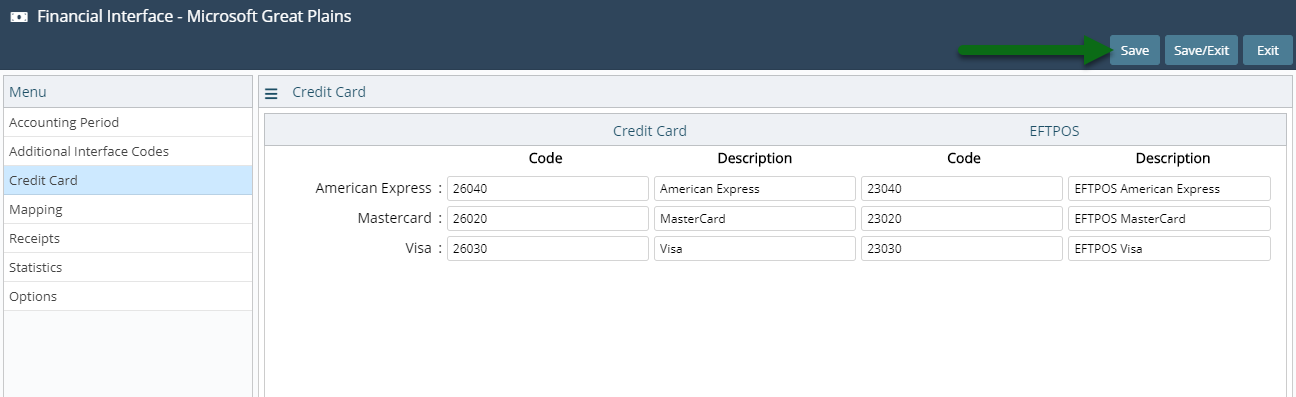Screen dimensions: 1296x397
Task: Open the Mapping menu item
Action: (128, 210)
